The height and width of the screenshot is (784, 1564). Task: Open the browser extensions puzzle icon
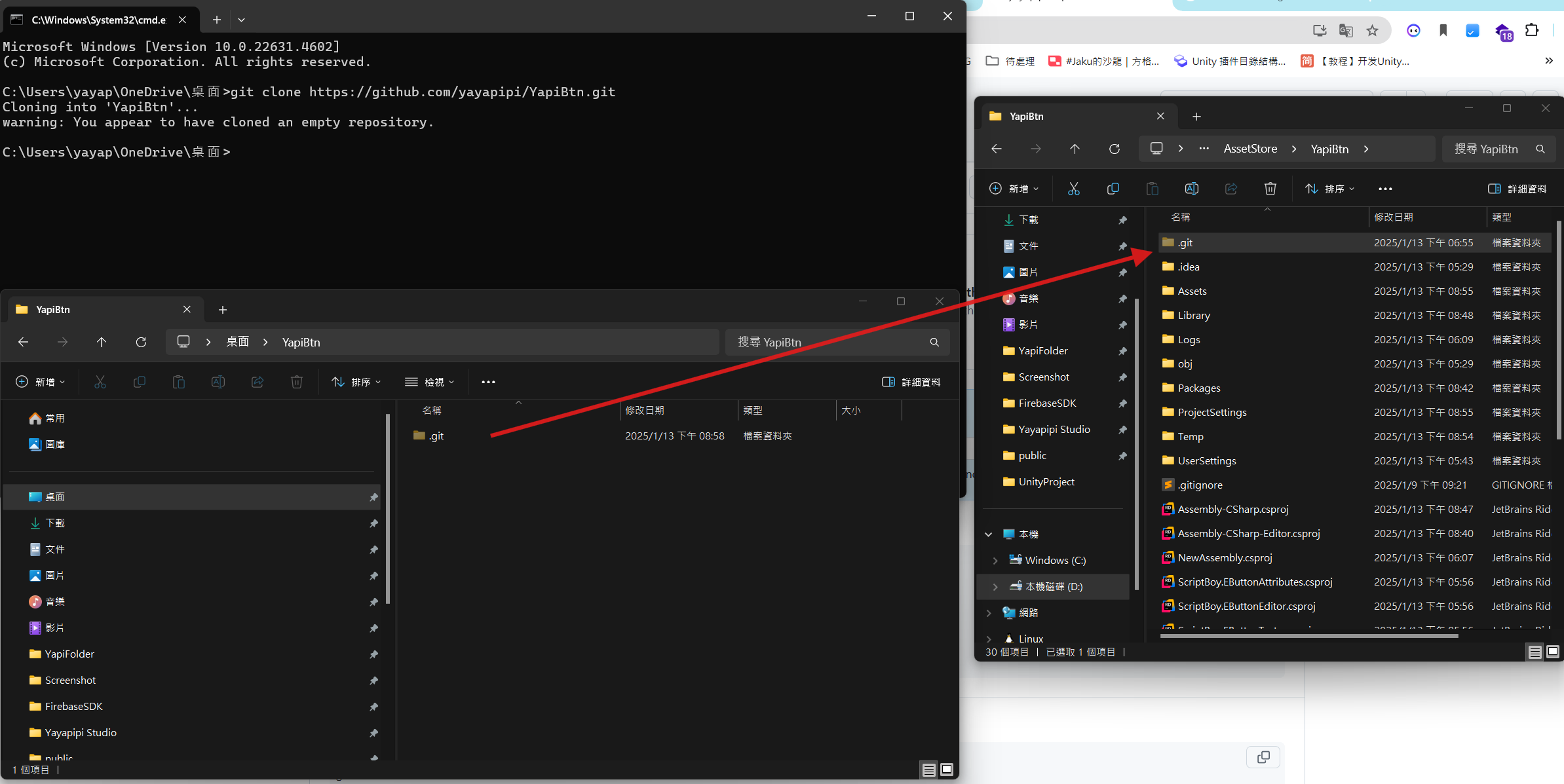click(x=1532, y=31)
